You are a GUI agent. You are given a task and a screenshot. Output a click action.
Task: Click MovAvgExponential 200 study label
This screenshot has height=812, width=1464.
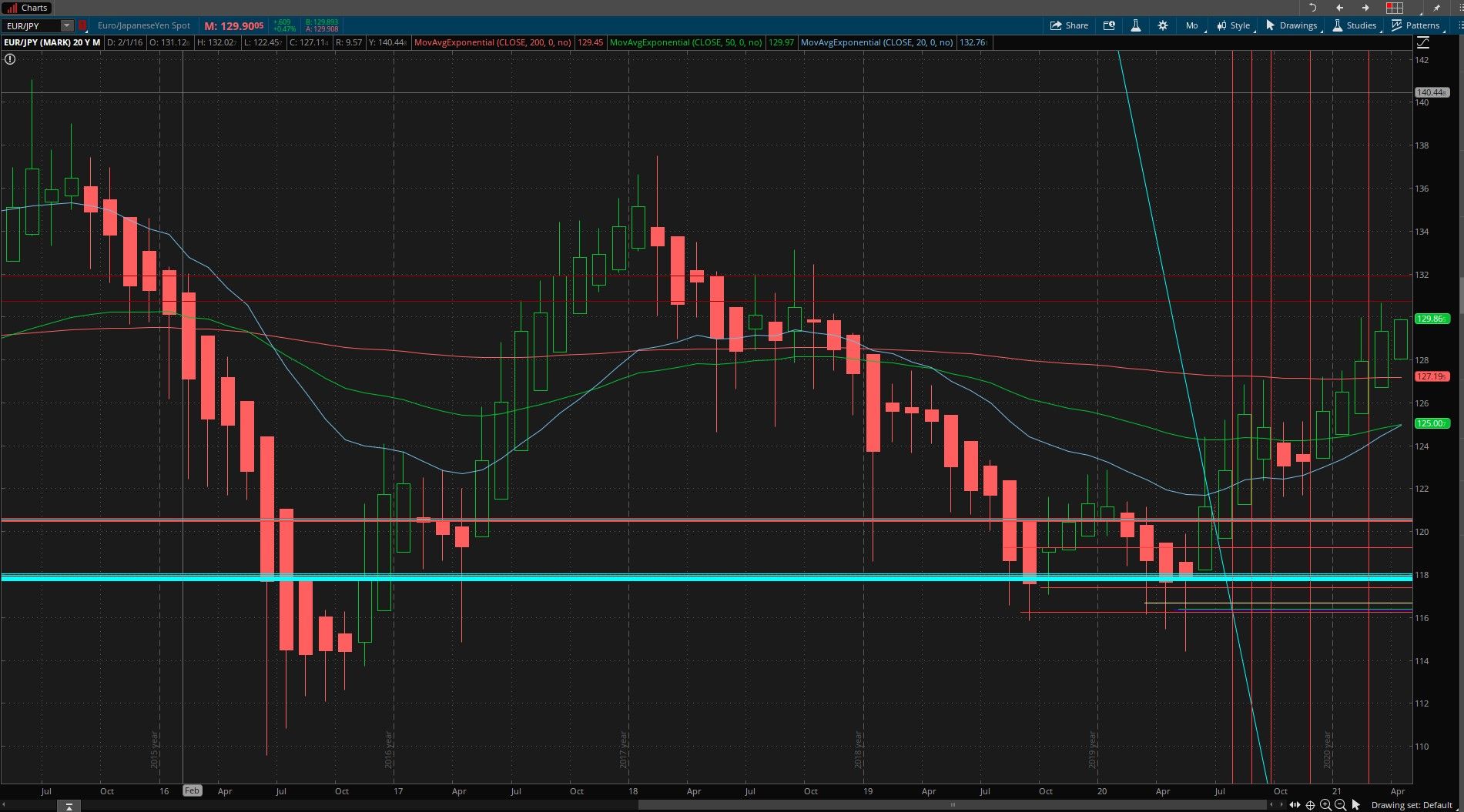[x=492, y=42]
